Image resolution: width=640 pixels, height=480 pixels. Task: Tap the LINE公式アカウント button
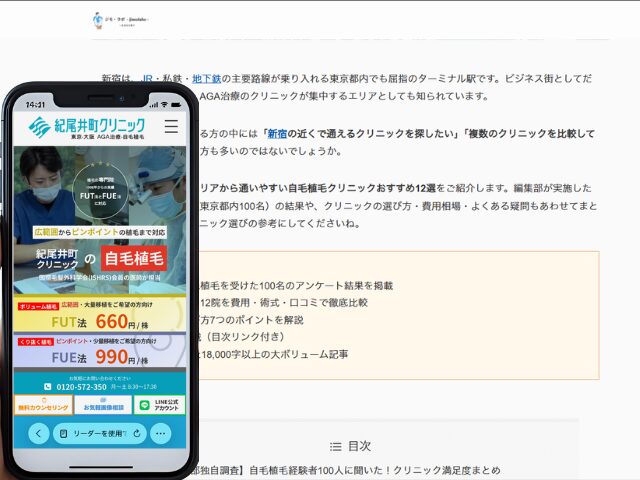(159, 405)
